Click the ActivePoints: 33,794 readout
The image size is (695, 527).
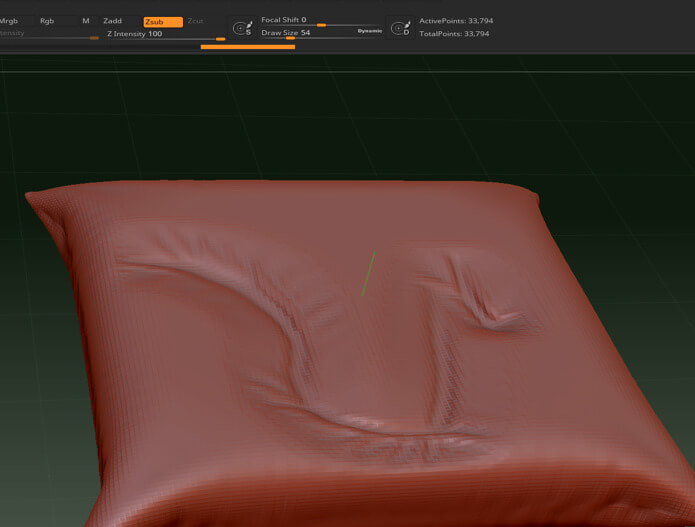coord(456,21)
